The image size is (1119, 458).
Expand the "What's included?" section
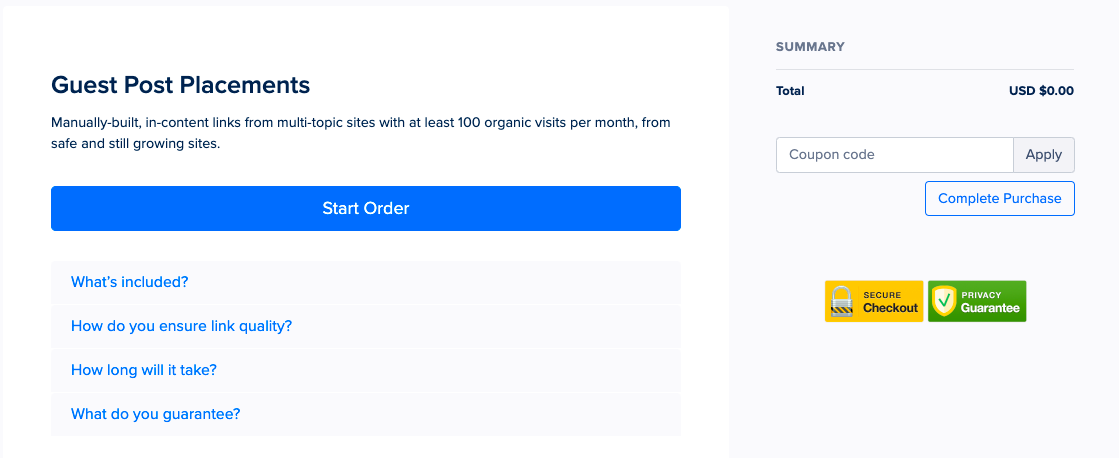130,282
